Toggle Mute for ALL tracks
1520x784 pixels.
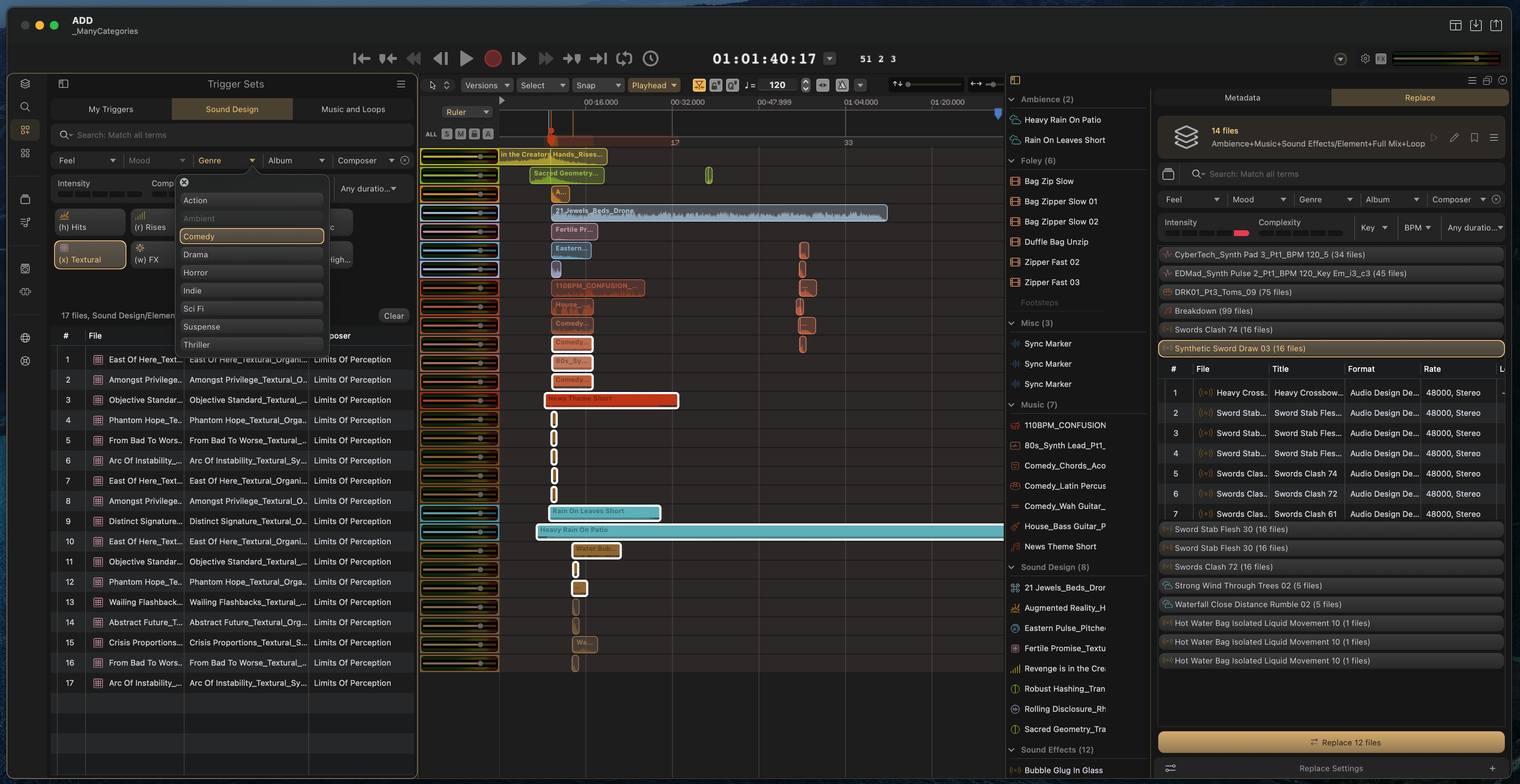[460, 134]
